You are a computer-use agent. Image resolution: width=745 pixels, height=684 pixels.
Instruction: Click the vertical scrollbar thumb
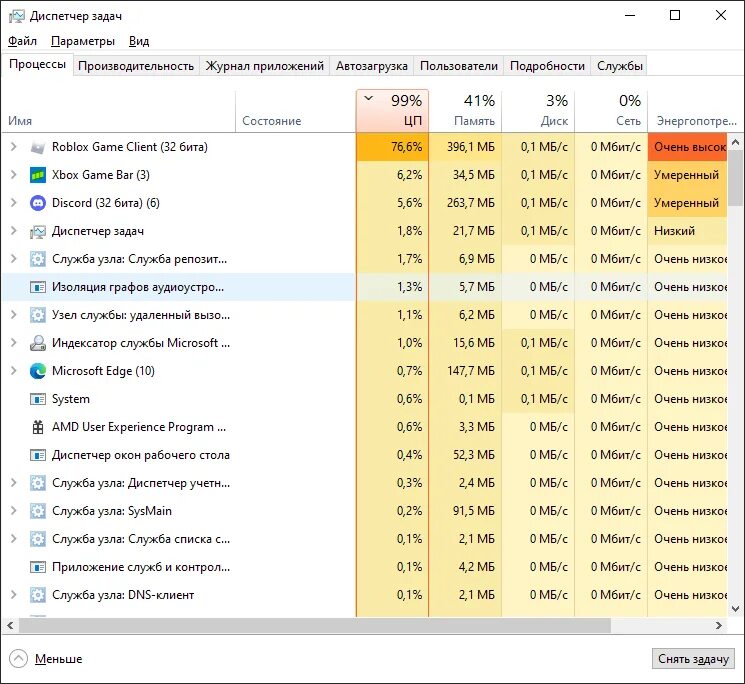(x=735, y=178)
